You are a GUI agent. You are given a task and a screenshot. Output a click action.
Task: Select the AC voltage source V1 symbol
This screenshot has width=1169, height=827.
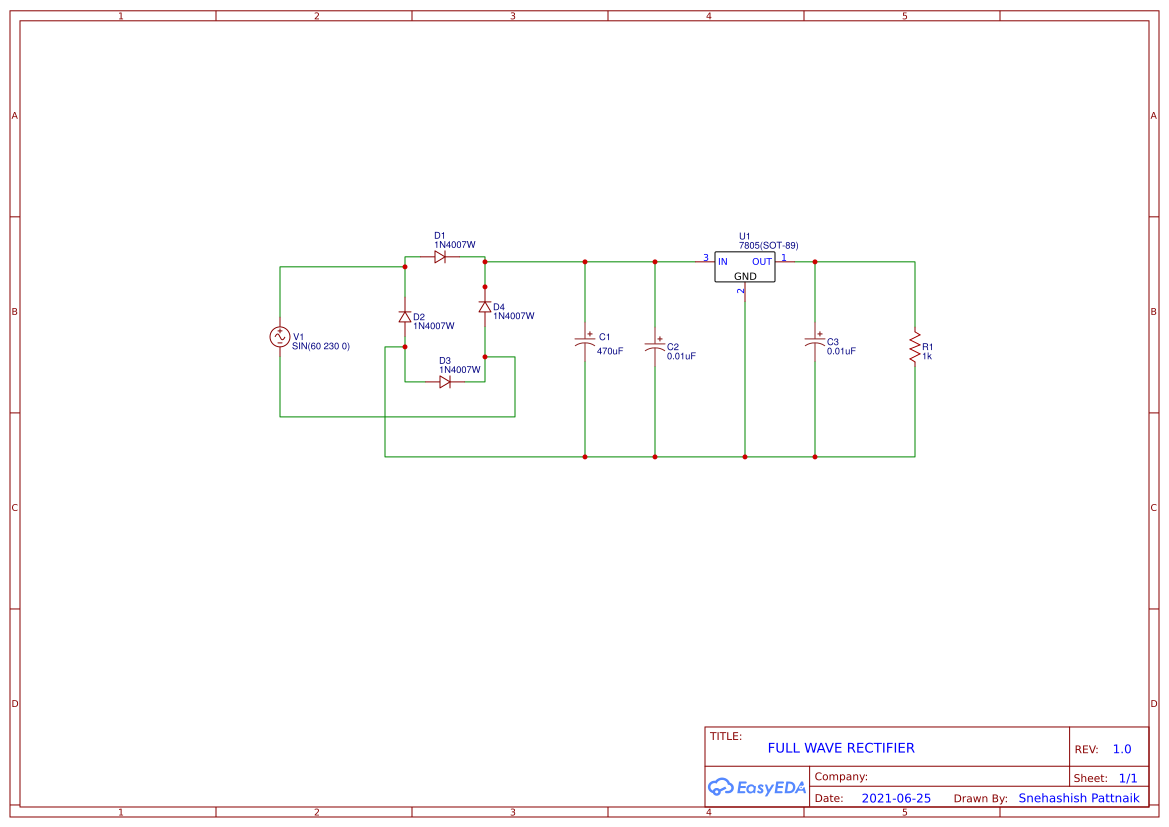click(x=280, y=338)
